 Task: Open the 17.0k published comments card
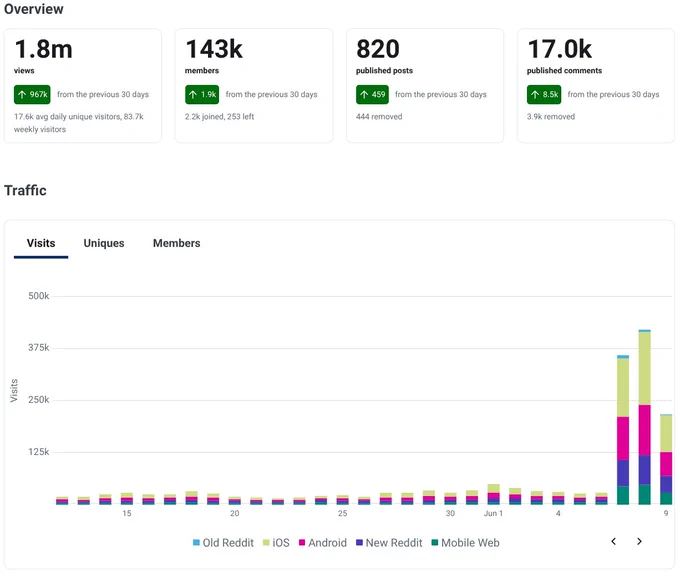tap(596, 86)
